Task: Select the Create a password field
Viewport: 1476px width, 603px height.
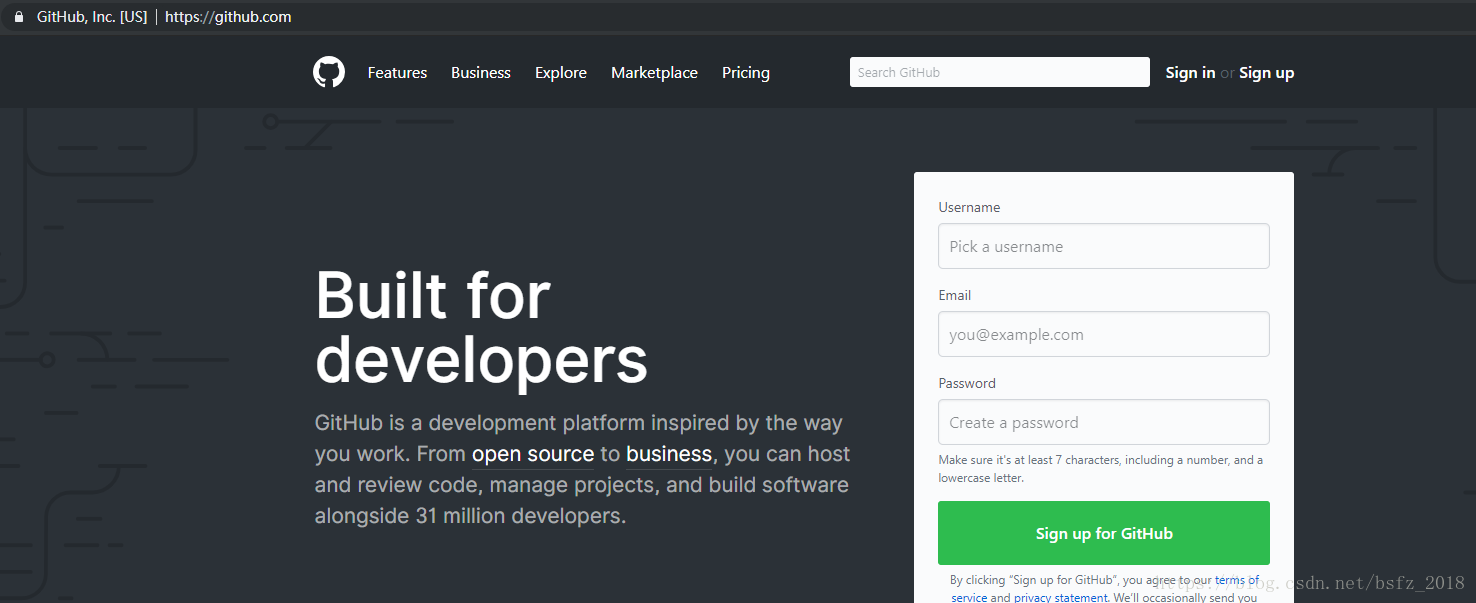Action: pyautogui.click(x=1104, y=422)
